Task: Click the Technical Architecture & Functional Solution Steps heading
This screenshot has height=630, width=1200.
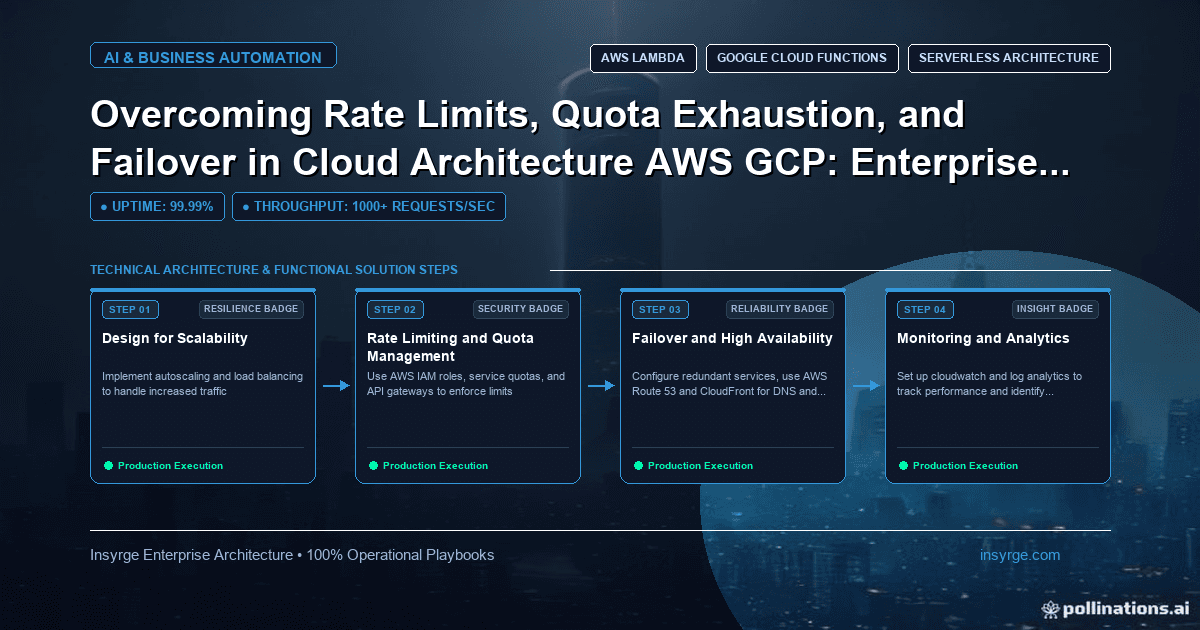Action: (274, 270)
